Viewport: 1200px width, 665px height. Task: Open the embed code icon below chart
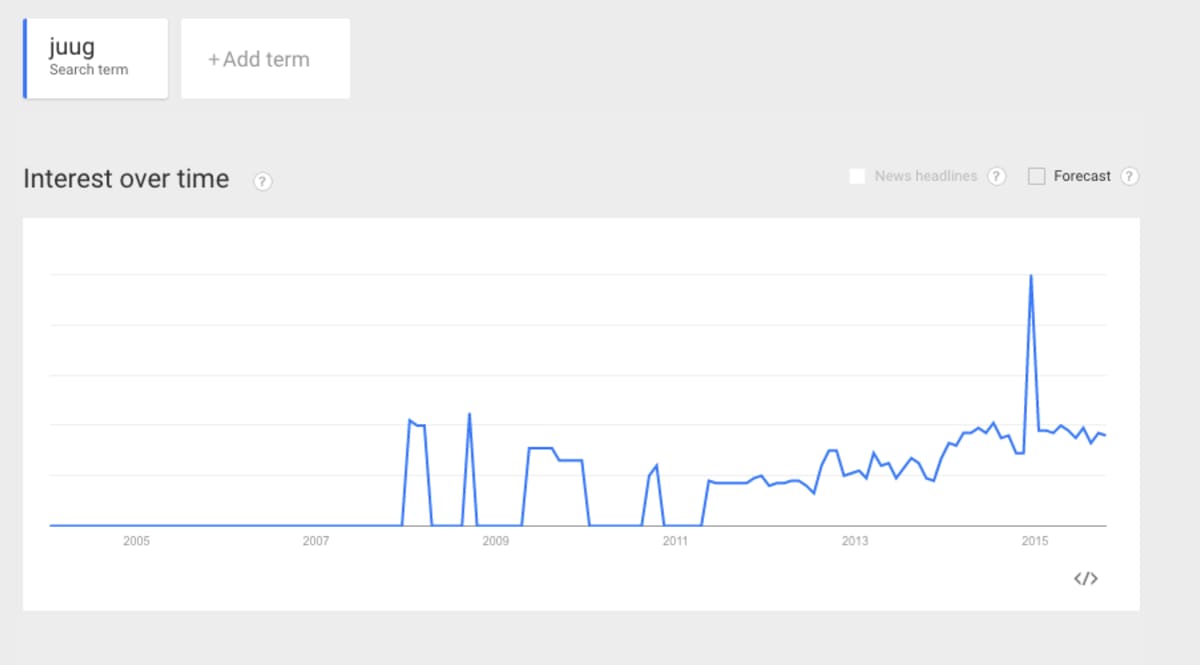1085,578
